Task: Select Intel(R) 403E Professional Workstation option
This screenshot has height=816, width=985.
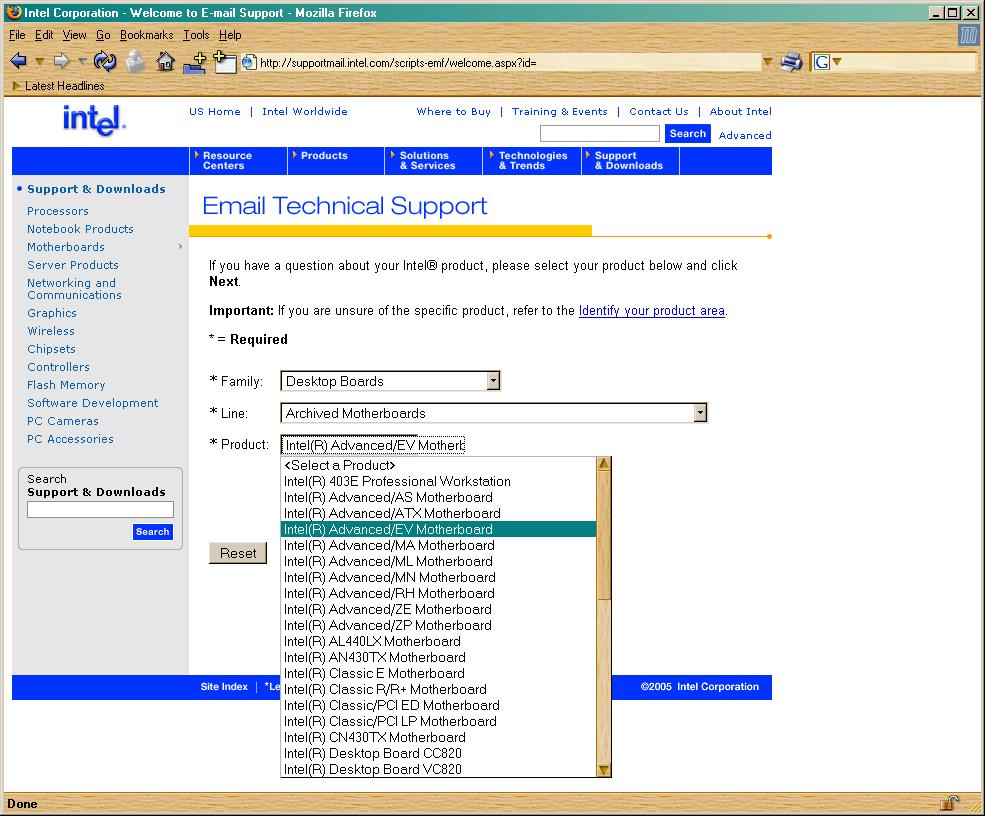Action: coord(438,481)
